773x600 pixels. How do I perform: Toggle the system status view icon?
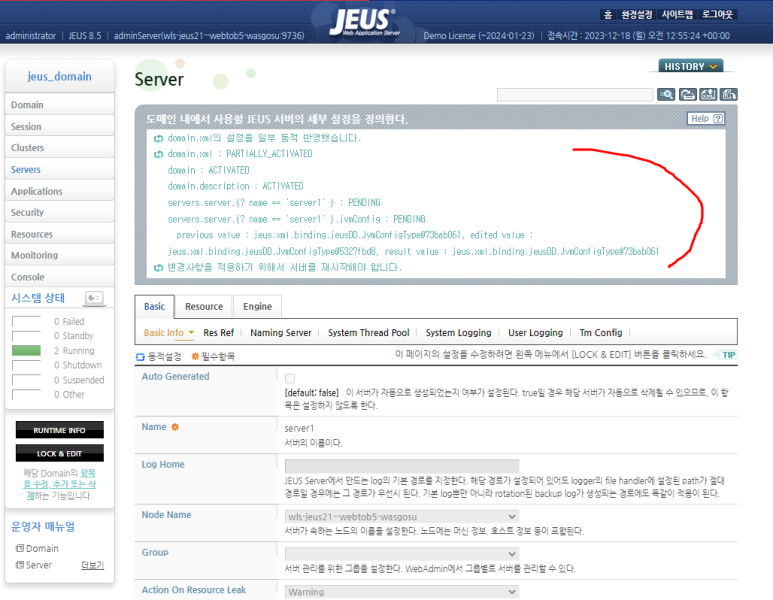[94, 298]
